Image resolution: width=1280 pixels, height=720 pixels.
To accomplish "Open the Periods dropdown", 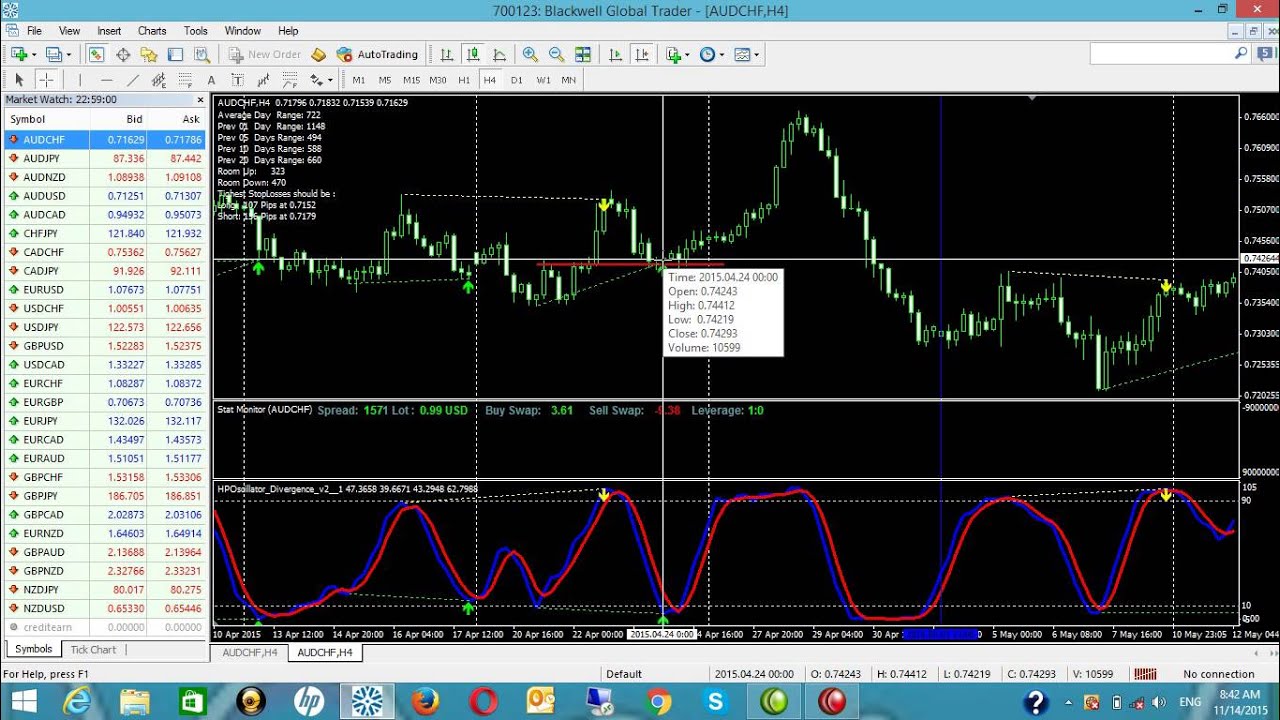I will point(708,55).
